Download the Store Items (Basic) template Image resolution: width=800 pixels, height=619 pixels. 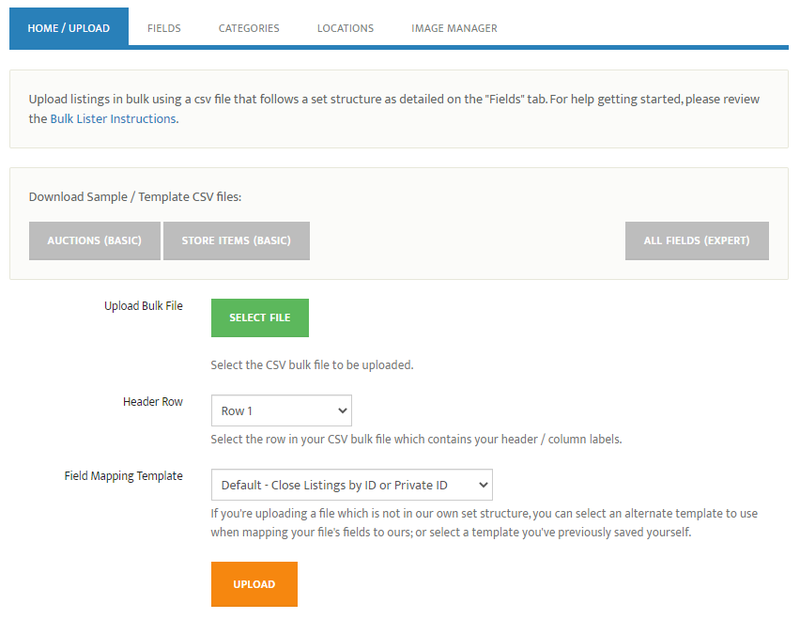236,241
